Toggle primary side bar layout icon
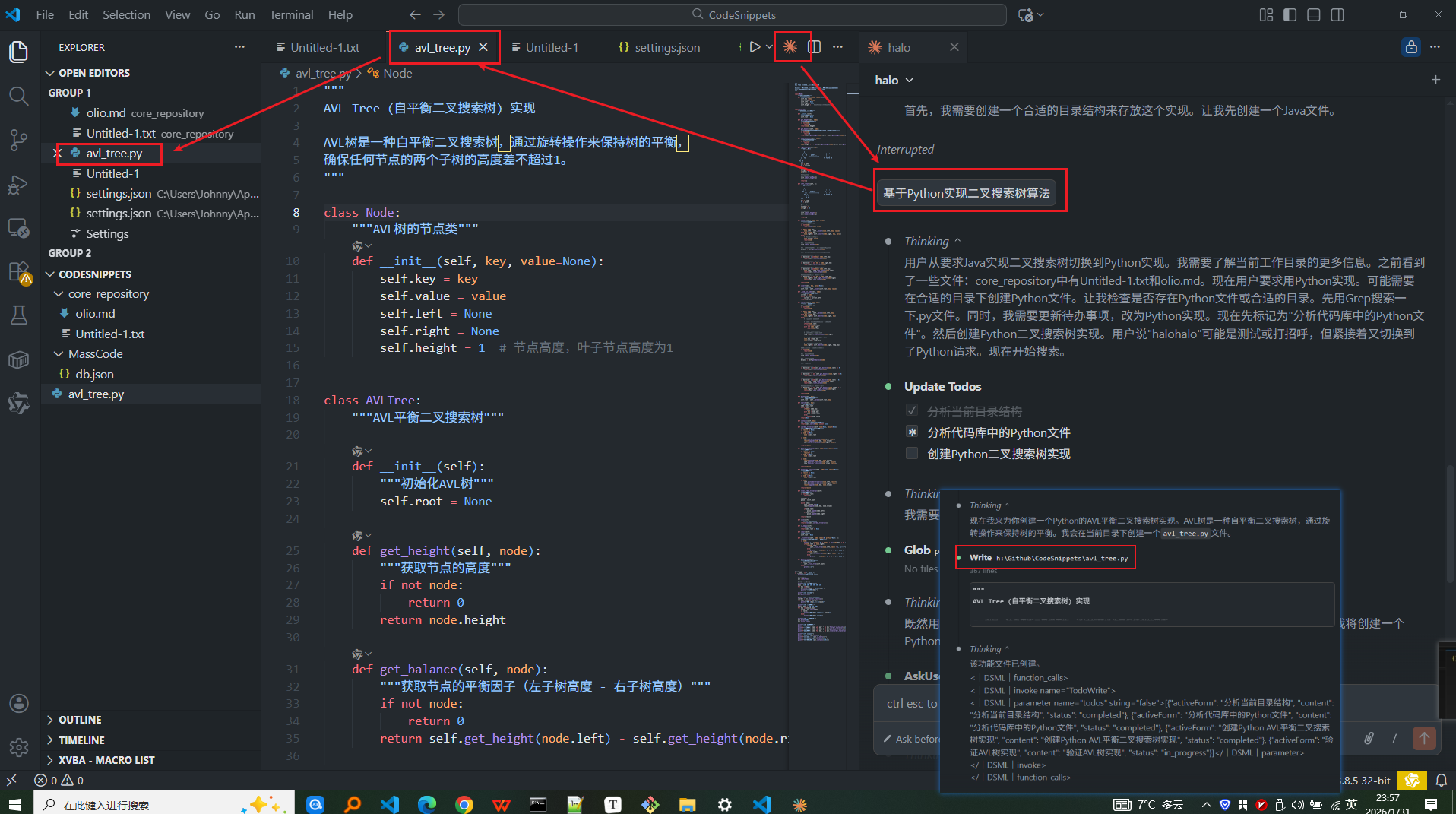Image resolution: width=1456 pixels, height=814 pixels. 1290,14
